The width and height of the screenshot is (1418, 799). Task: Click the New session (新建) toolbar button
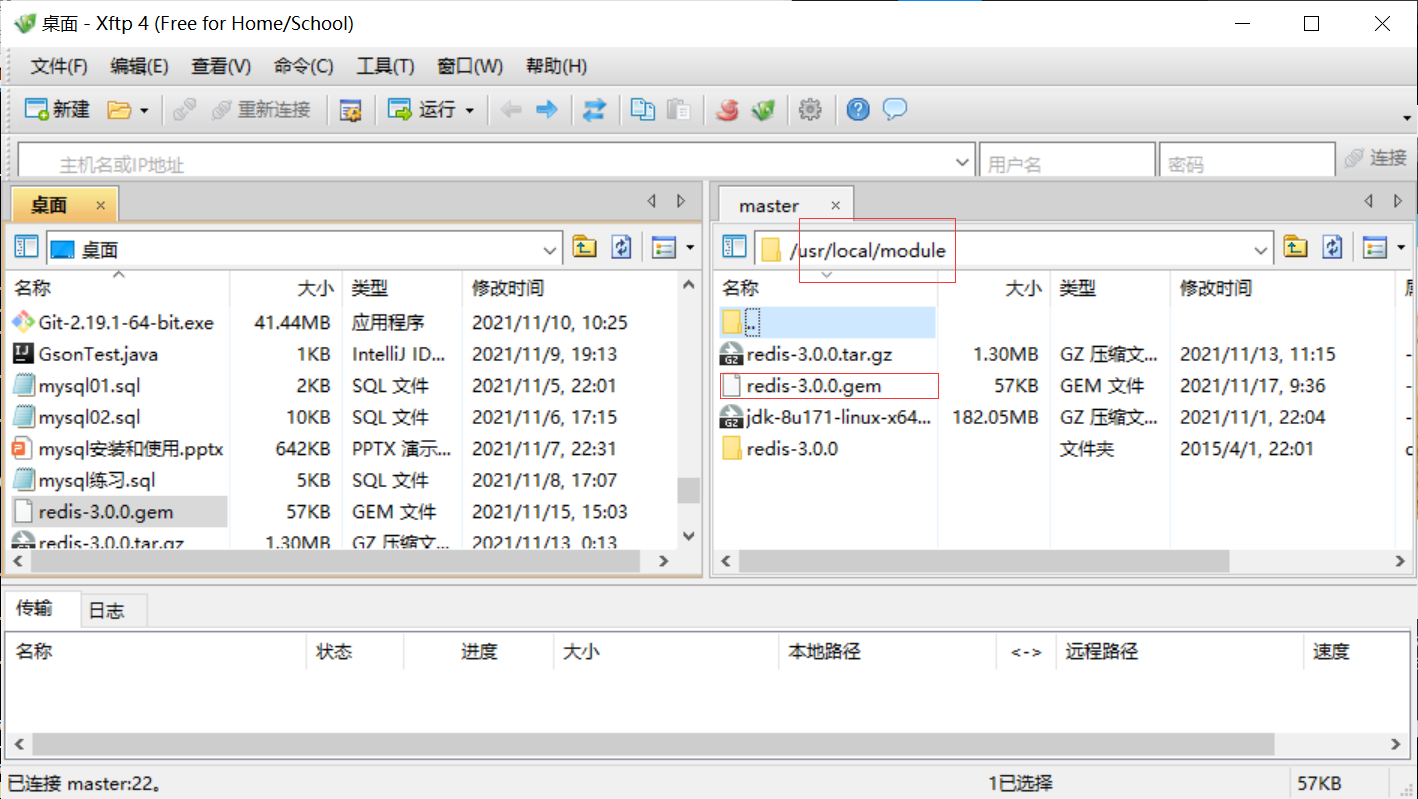click(x=58, y=110)
